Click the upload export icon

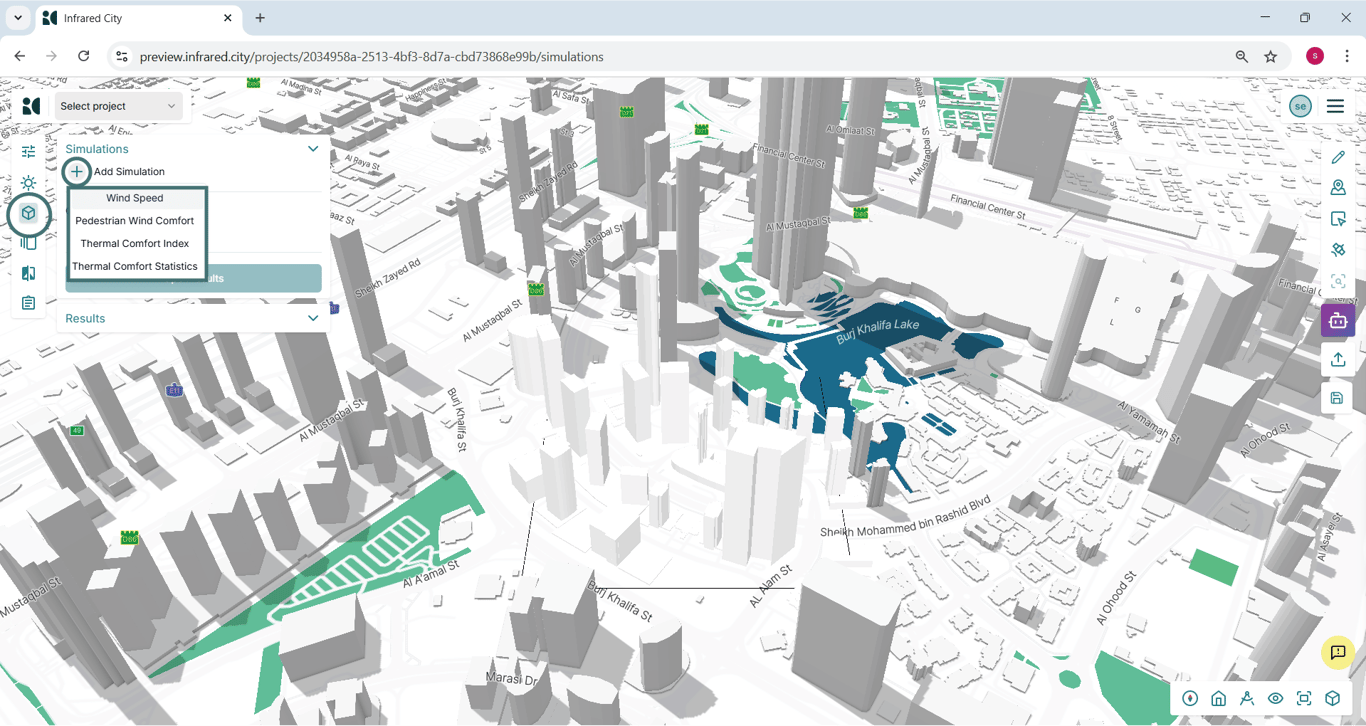click(1338, 360)
